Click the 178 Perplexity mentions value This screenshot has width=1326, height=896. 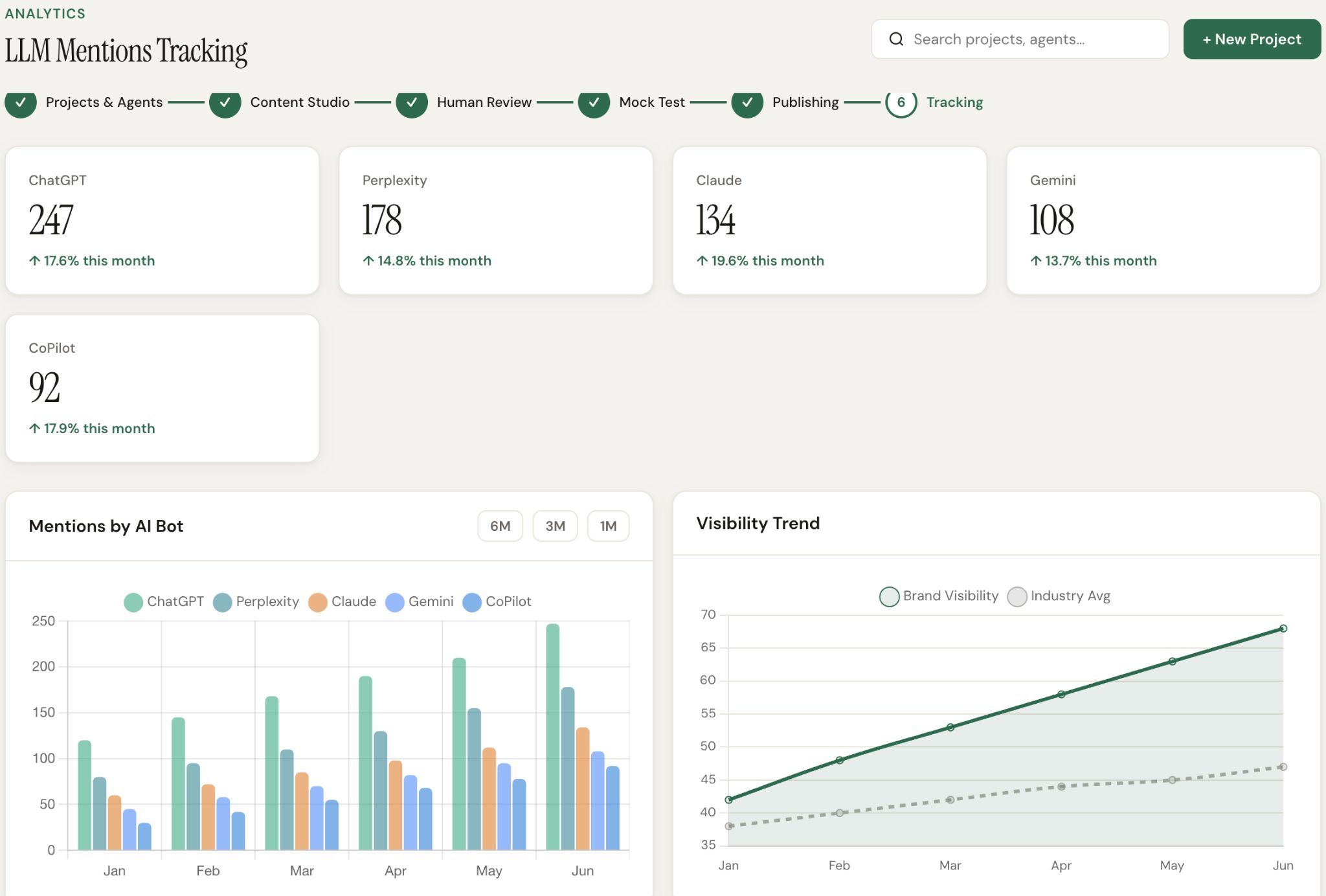(382, 220)
